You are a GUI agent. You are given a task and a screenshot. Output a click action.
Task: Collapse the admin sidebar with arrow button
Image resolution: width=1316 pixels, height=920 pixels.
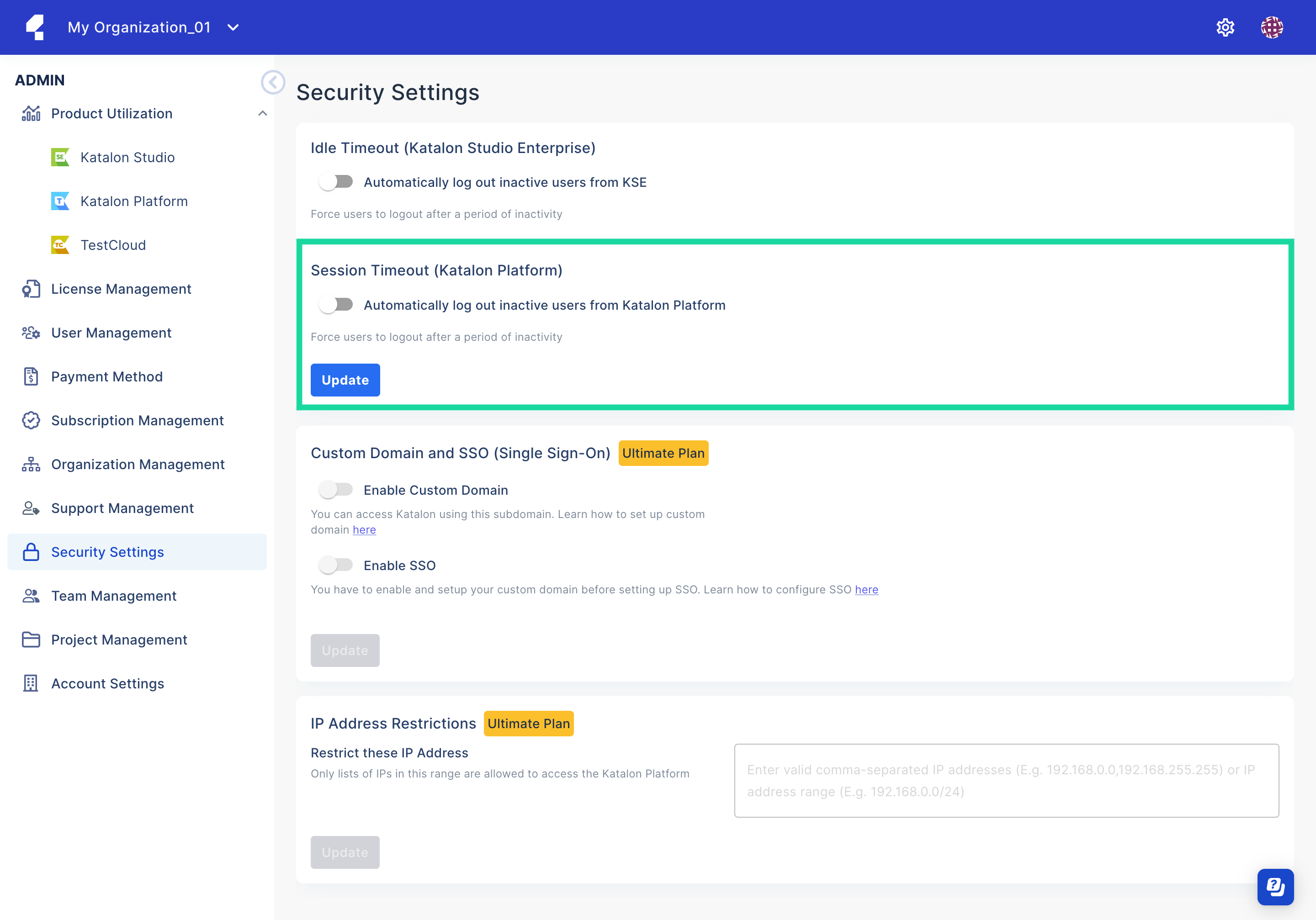pos(273,83)
